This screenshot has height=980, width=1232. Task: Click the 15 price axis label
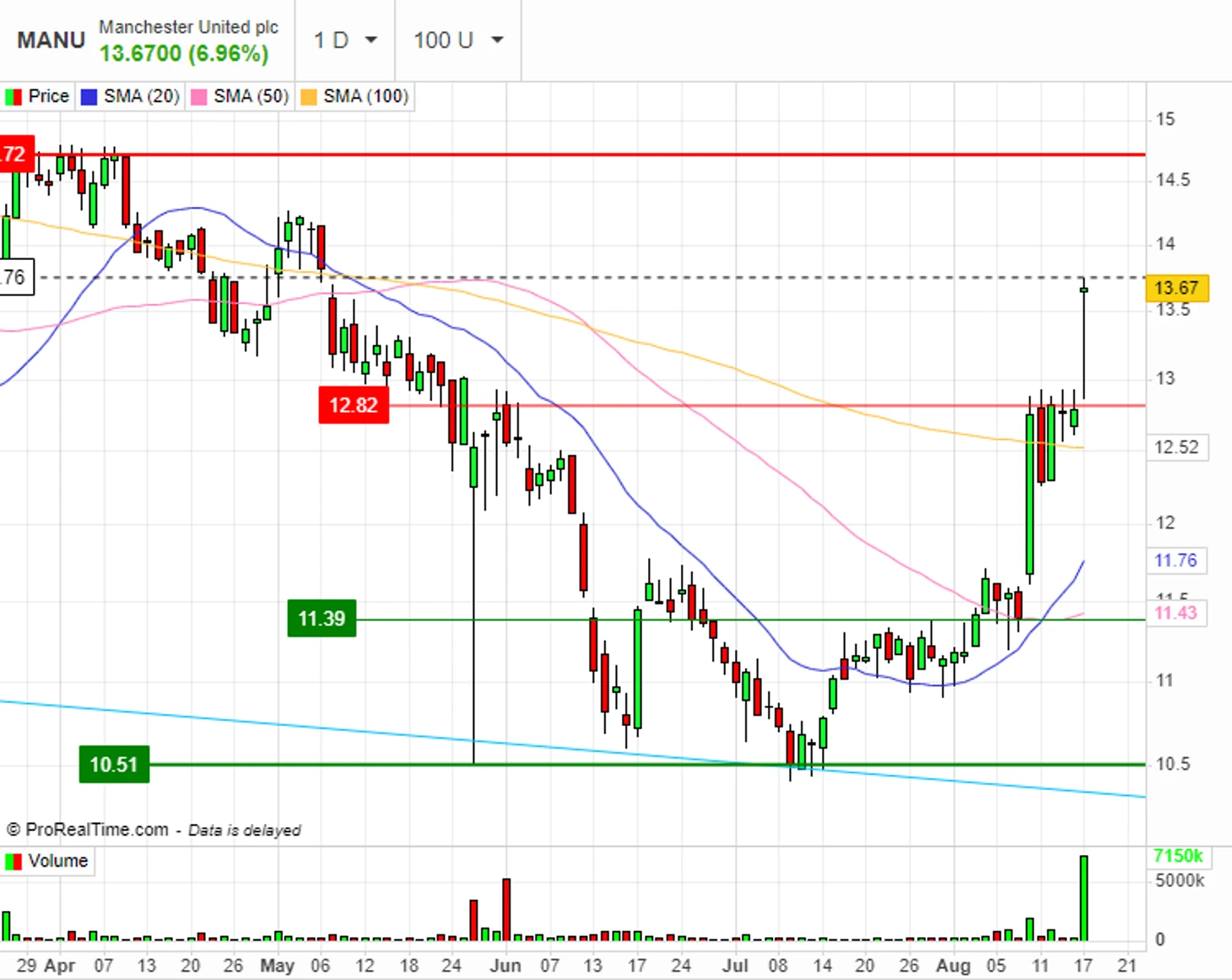1165,119
